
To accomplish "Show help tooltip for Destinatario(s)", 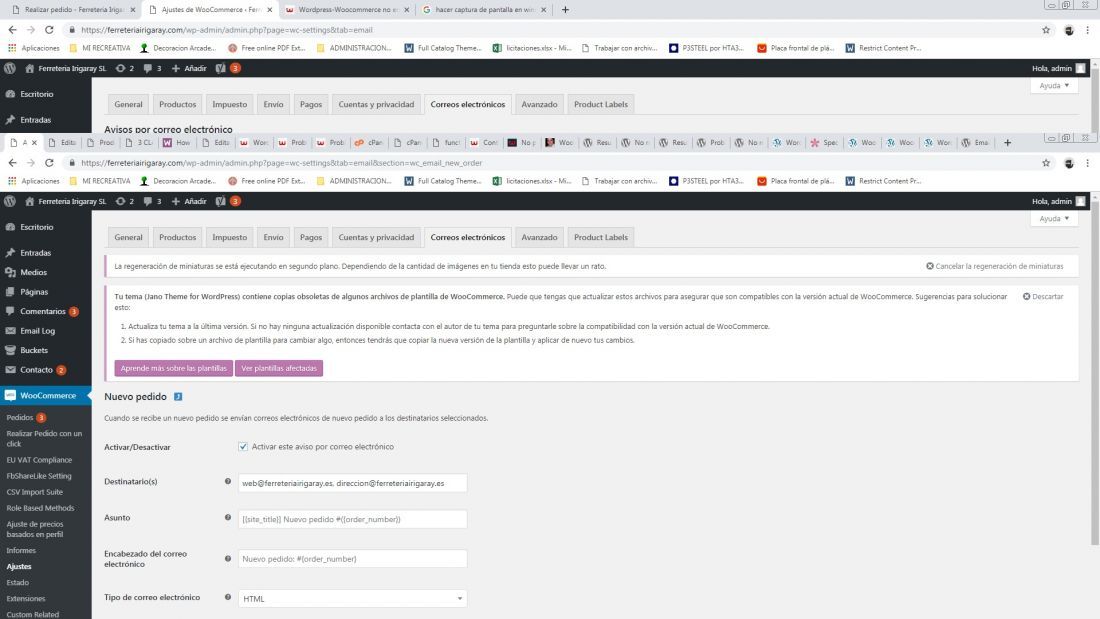I will tap(227, 481).
